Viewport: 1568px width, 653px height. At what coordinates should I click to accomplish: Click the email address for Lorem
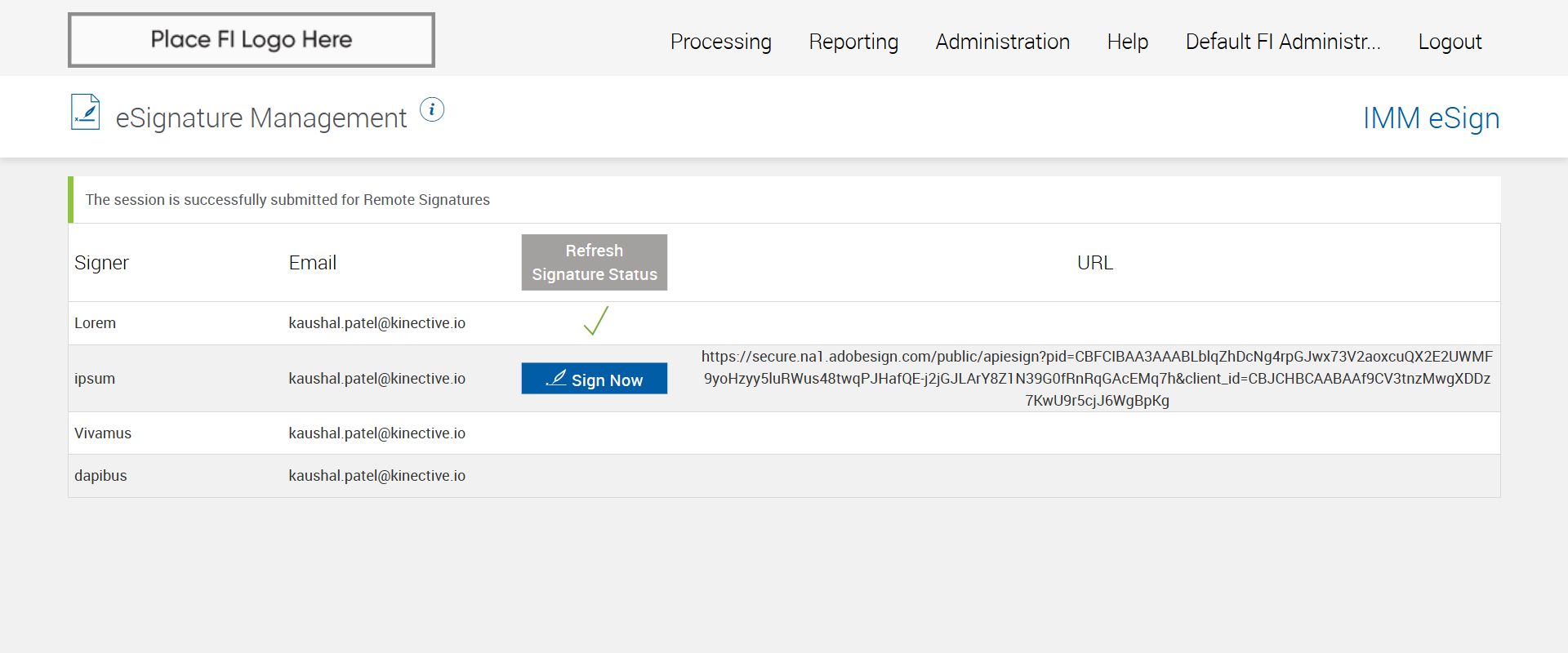[x=376, y=323]
